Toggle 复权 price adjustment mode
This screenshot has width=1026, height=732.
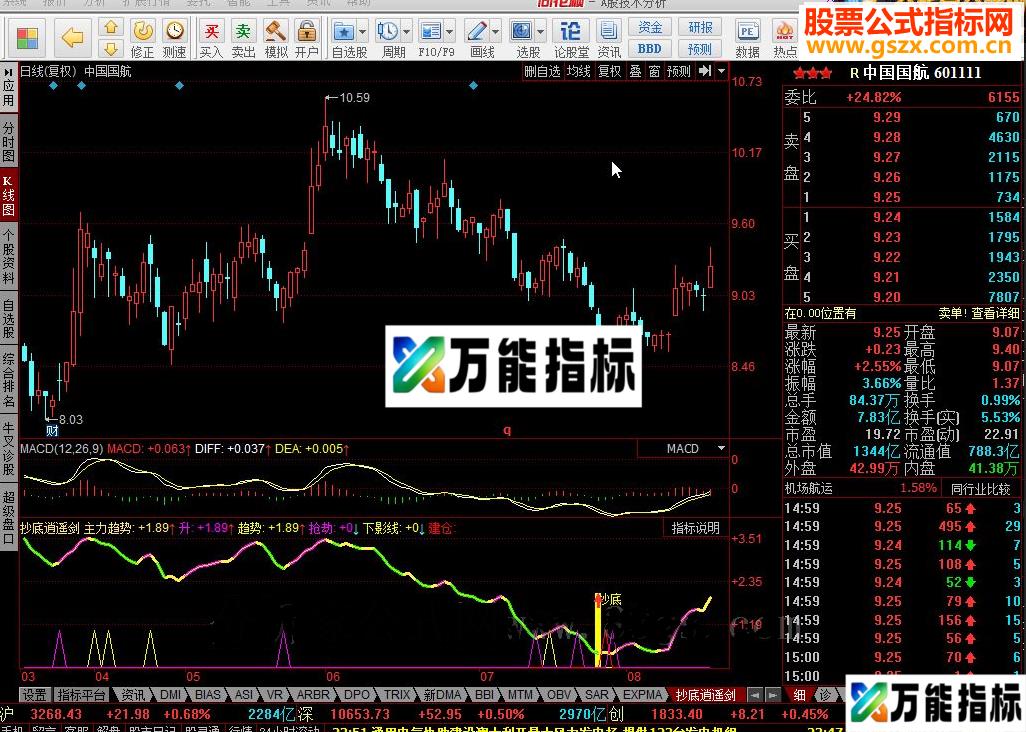point(609,71)
